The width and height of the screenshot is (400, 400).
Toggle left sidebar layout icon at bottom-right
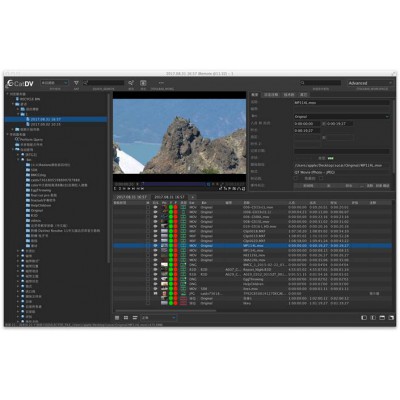pos(364,318)
